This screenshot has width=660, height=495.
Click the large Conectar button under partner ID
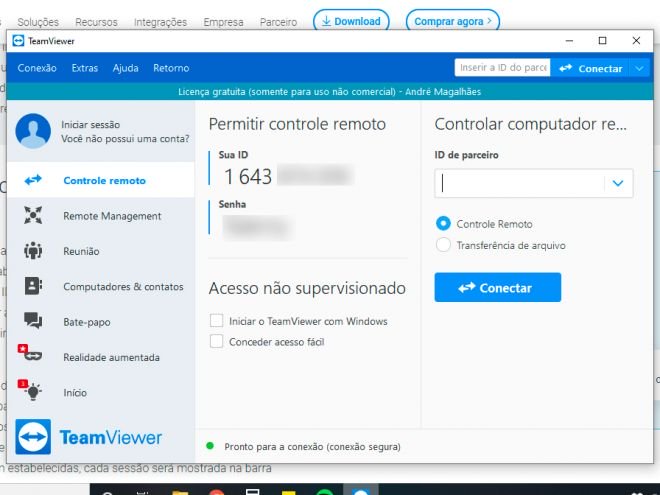[498, 287]
